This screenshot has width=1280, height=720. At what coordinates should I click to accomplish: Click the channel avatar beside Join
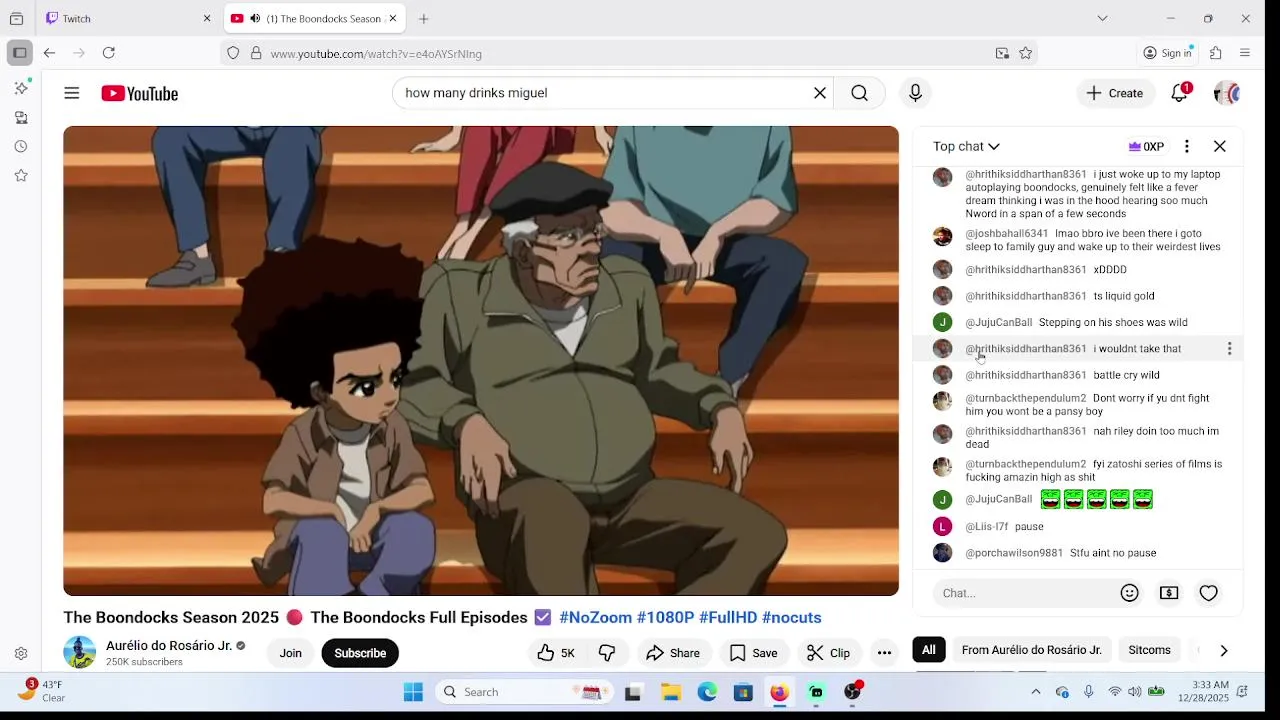(x=79, y=652)
